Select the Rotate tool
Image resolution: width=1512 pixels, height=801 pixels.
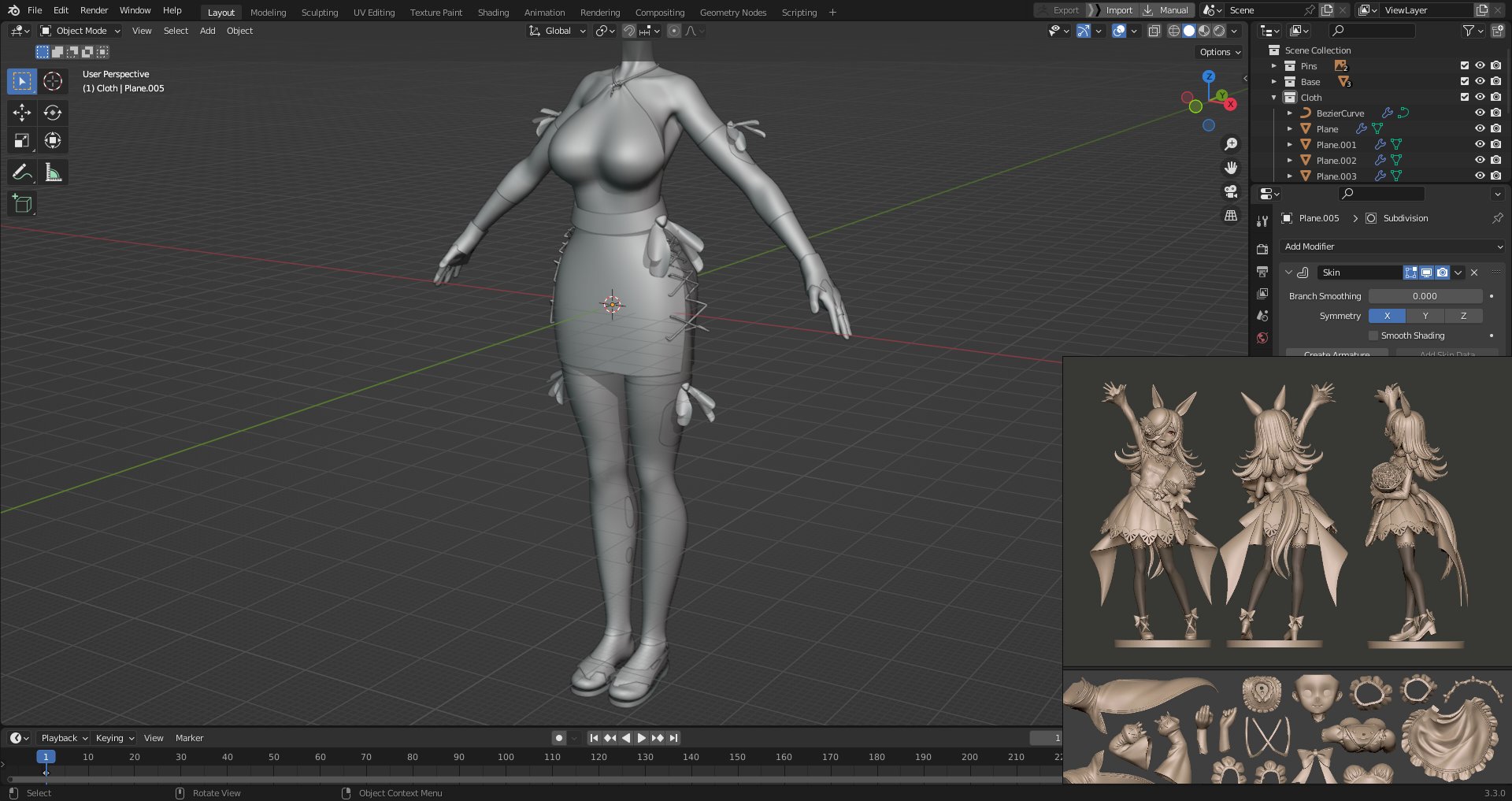[53, 113]
